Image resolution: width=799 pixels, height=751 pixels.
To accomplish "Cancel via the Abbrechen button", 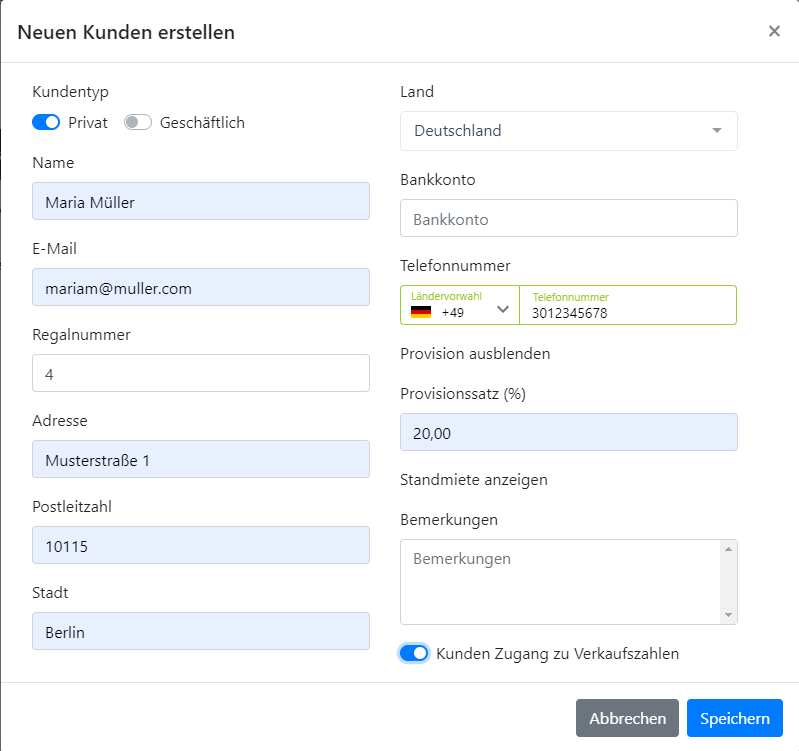I will (x=627, y=718).
